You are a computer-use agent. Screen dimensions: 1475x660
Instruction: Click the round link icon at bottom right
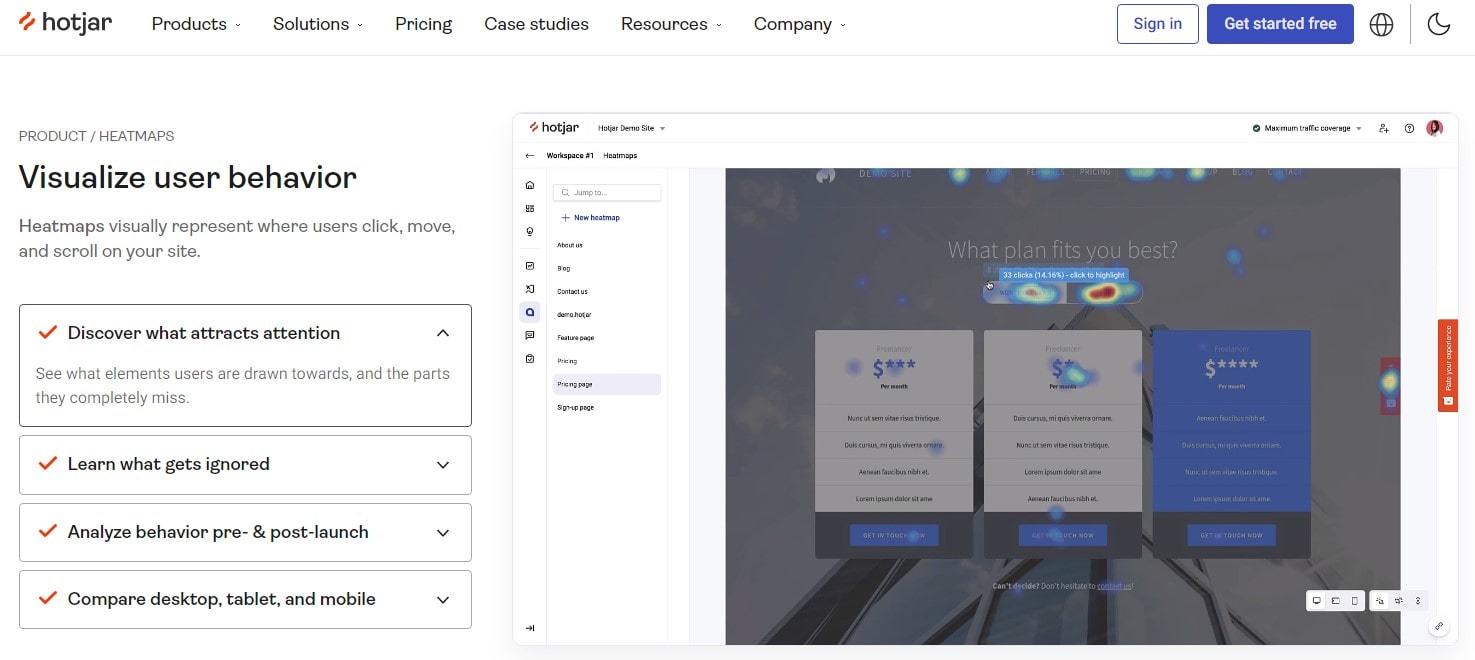[1439, 626]
